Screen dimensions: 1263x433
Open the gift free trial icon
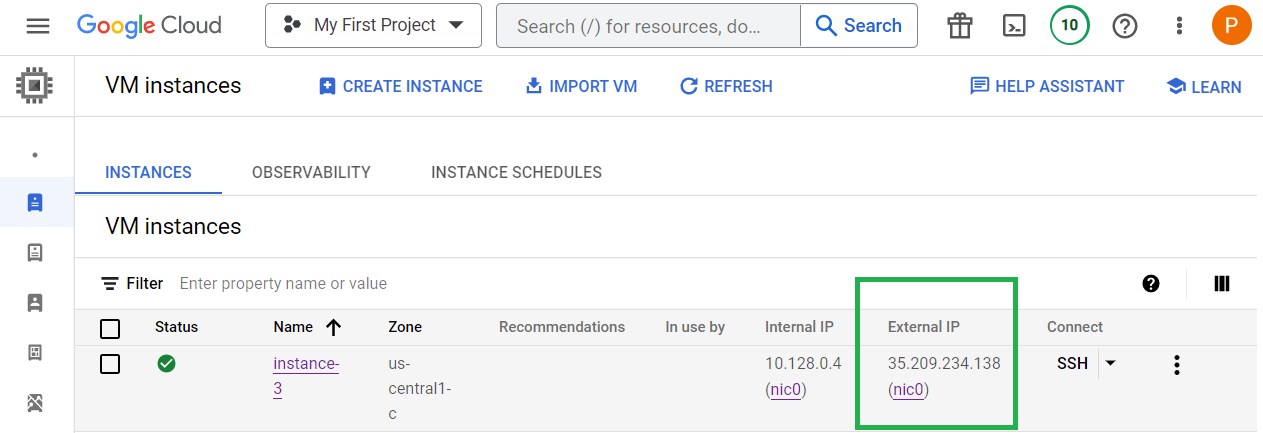(960, 26)
